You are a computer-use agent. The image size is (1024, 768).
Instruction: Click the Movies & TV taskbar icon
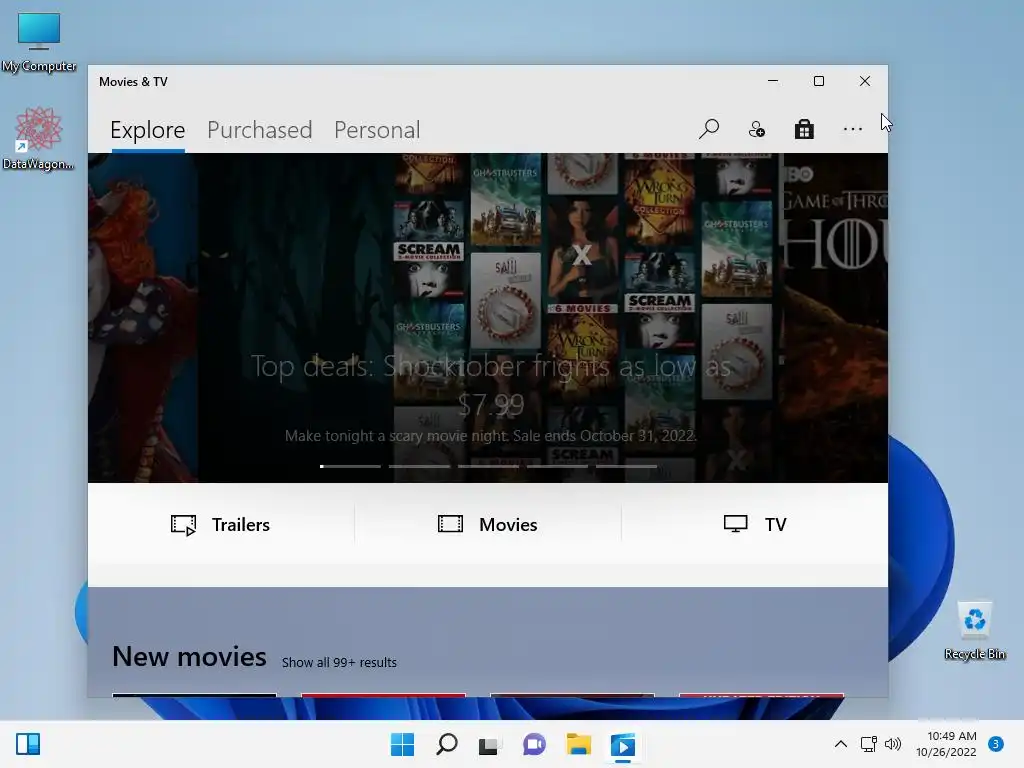[x=623, y=745]
